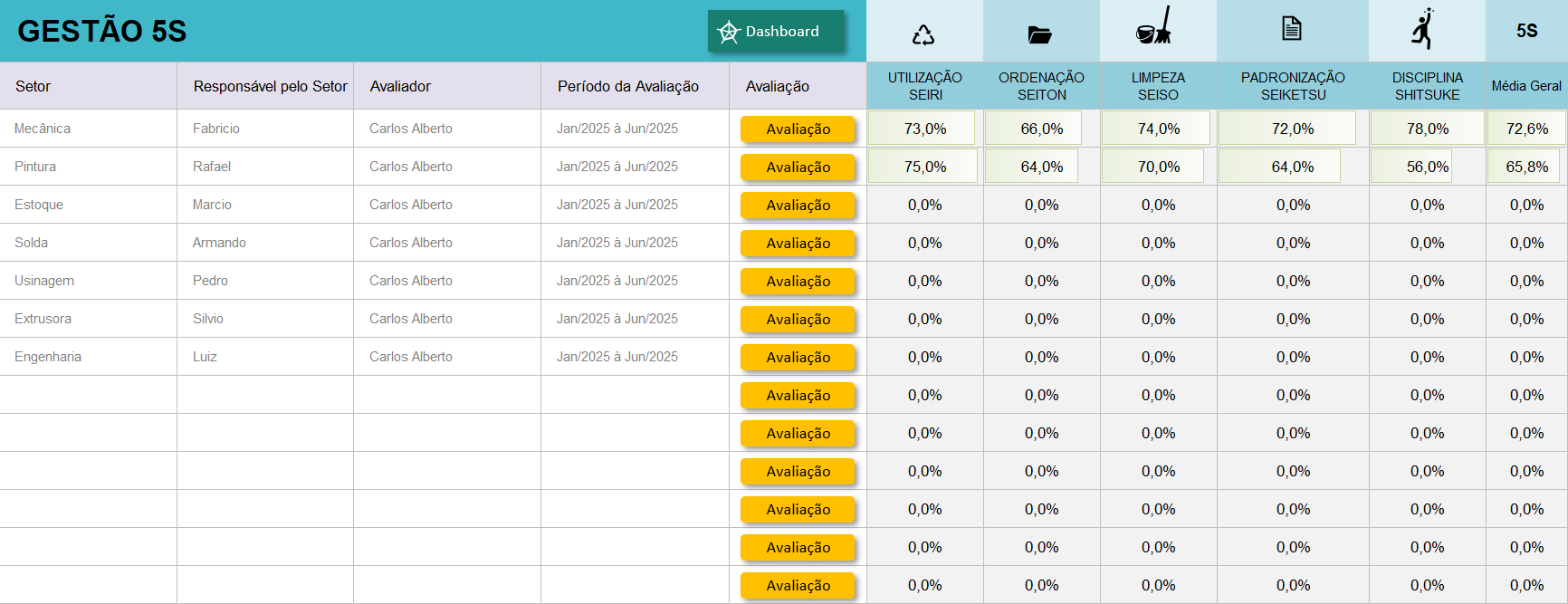Screen dimensions: 1568x604
Task: Click the GESTÃO 5S title
Action: (102, 31)
